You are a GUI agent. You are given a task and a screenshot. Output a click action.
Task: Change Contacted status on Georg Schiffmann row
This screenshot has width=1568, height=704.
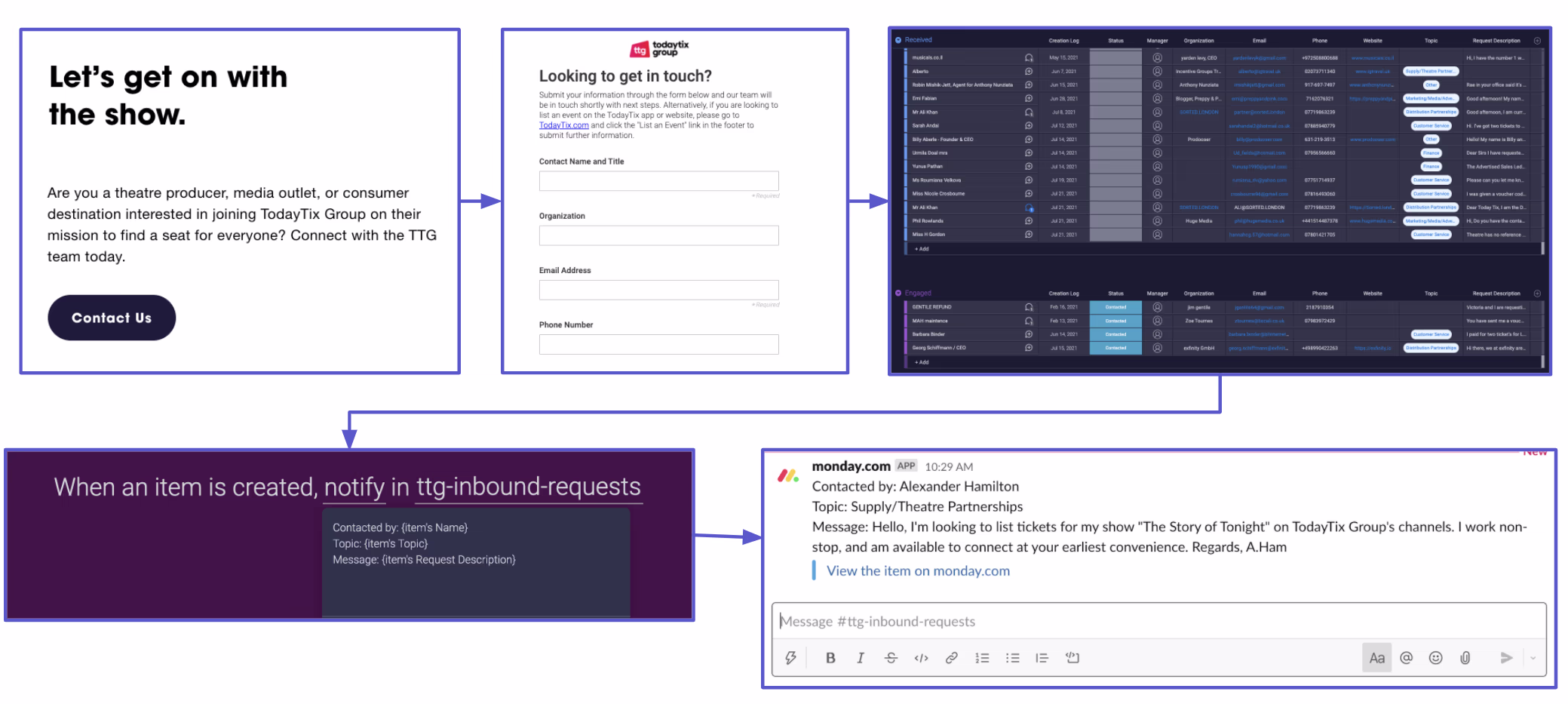1115,348
